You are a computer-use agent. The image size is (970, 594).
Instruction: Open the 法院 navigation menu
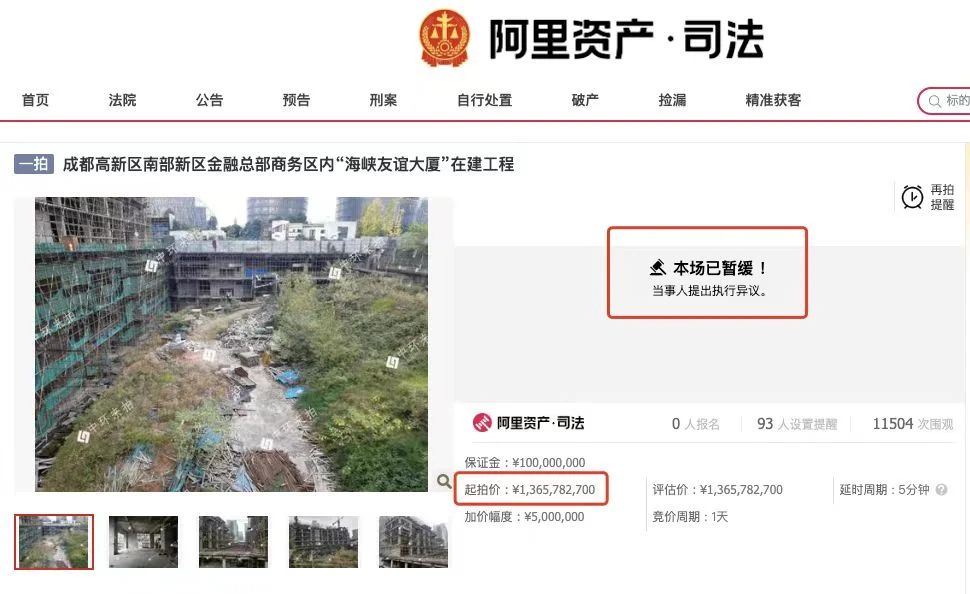coord(122,100)
